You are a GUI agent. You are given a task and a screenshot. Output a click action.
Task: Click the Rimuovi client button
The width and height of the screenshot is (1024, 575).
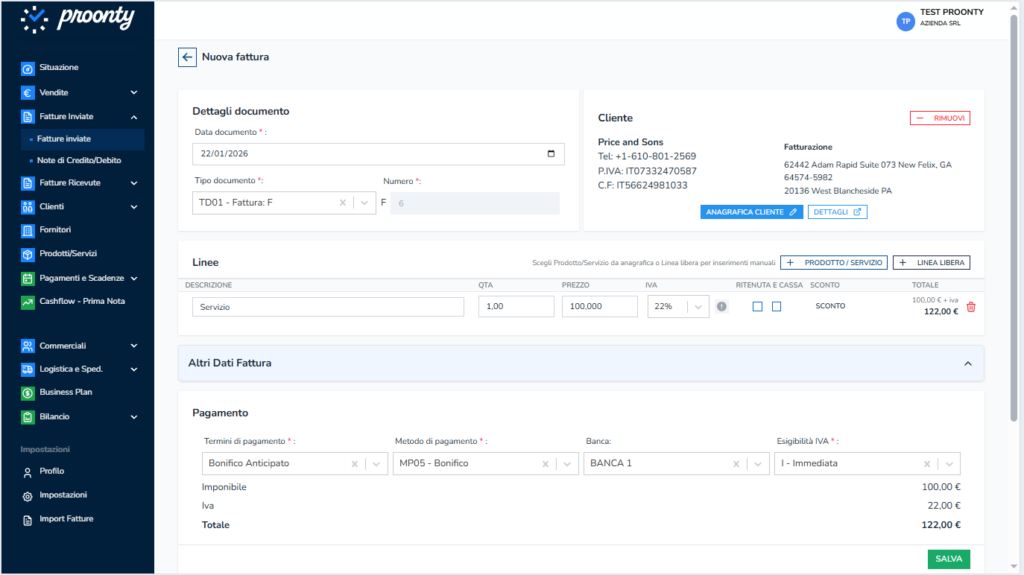(940, 118)
